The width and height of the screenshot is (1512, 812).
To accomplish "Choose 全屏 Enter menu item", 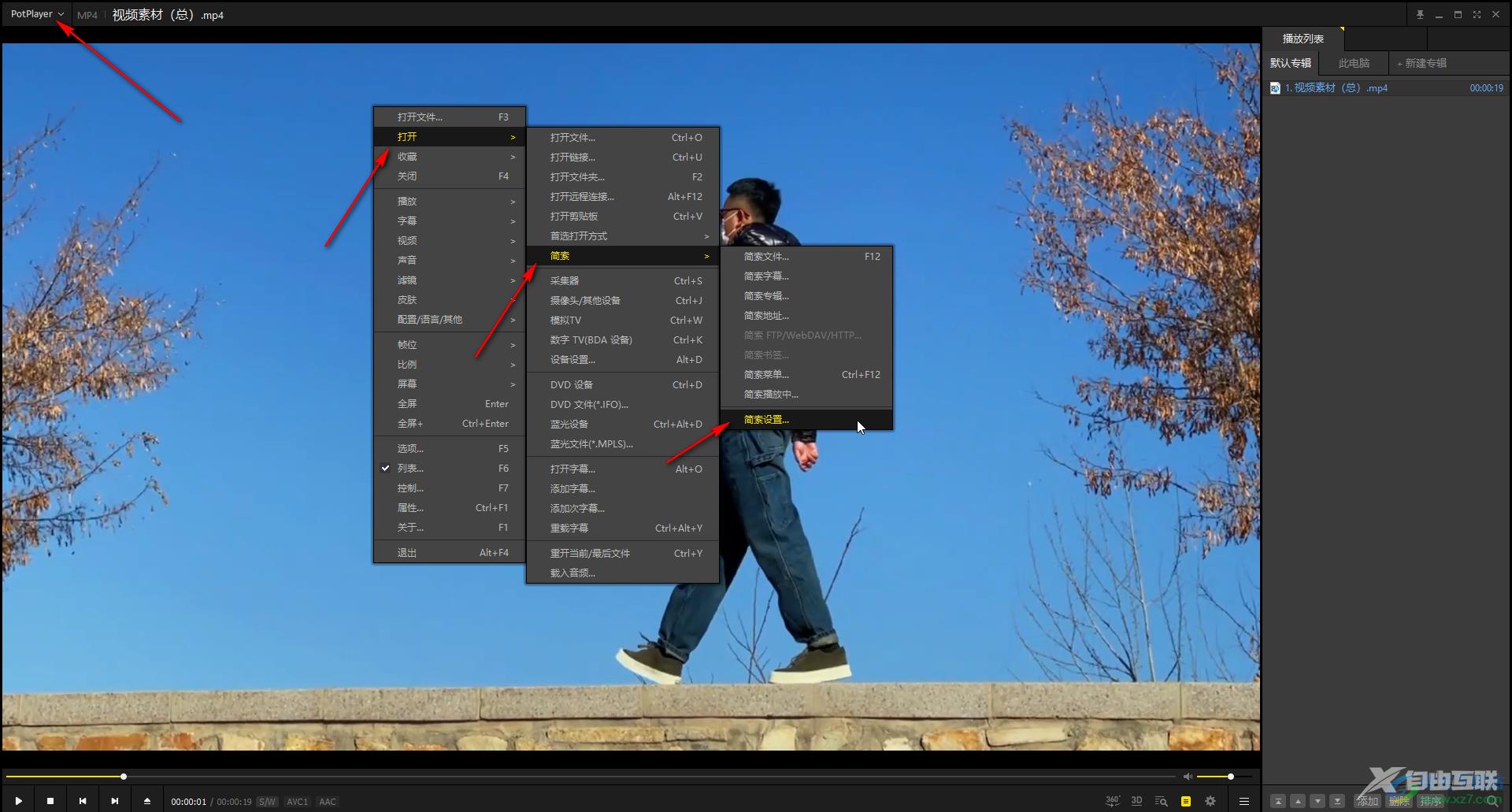I will [450, 404].
